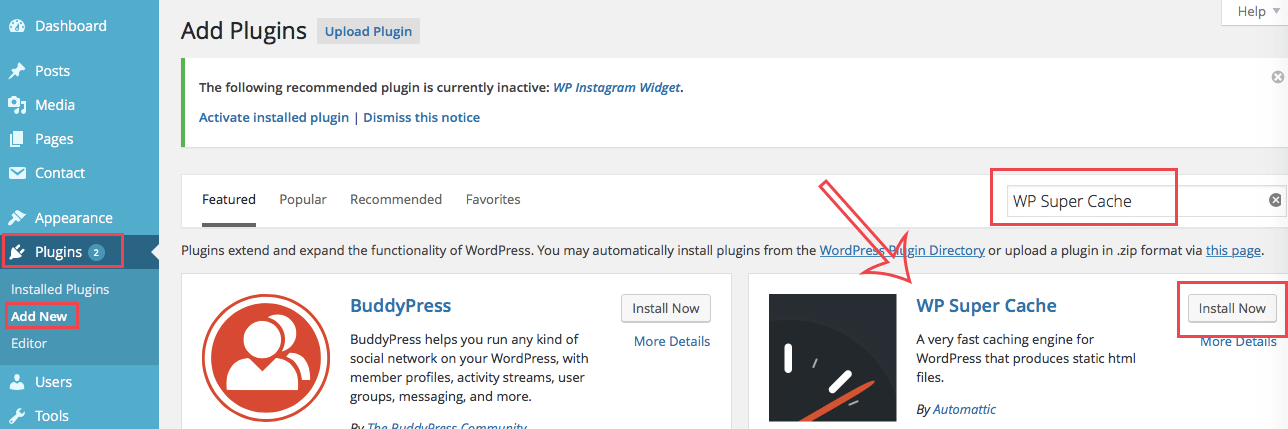The width and height of the screenshot is (1288, 429).
Task: Open the Recommended plugins tab
Action: click(396, 200)
